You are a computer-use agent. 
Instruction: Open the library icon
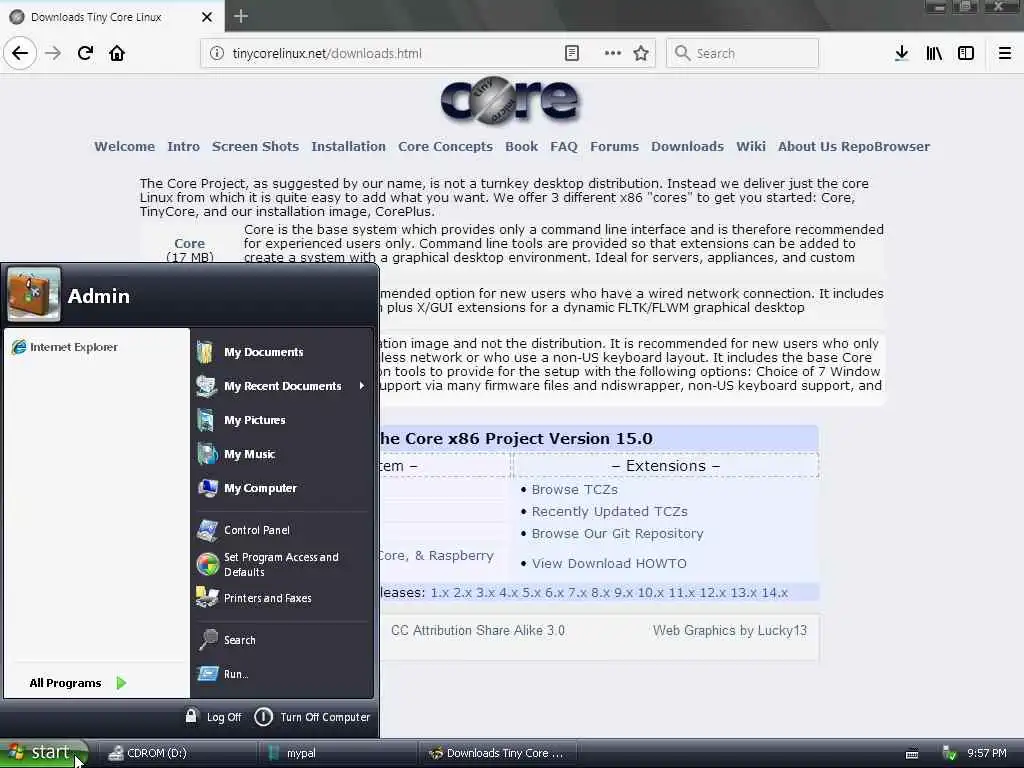[x=934, y=53]
